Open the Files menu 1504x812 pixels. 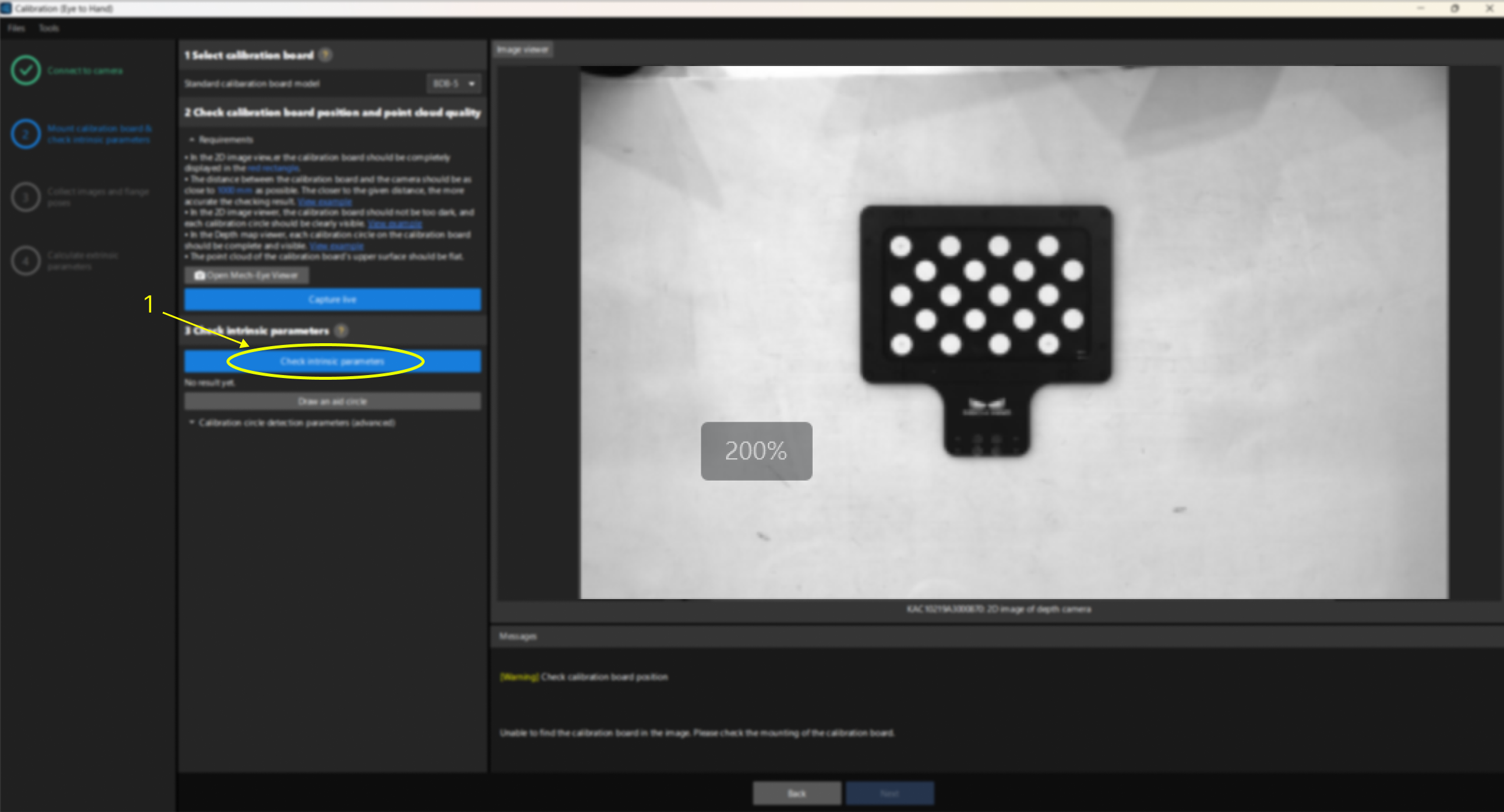click(17, 28)
